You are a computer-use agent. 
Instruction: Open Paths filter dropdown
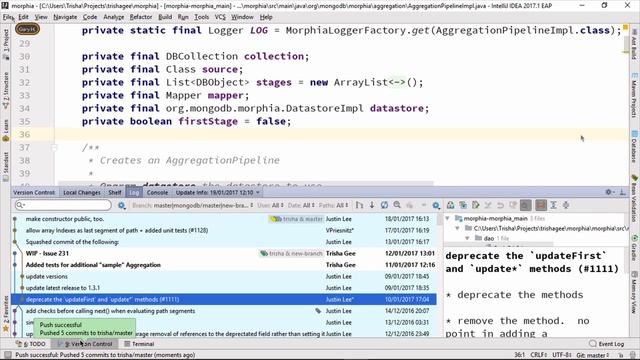tap(333, 205)
